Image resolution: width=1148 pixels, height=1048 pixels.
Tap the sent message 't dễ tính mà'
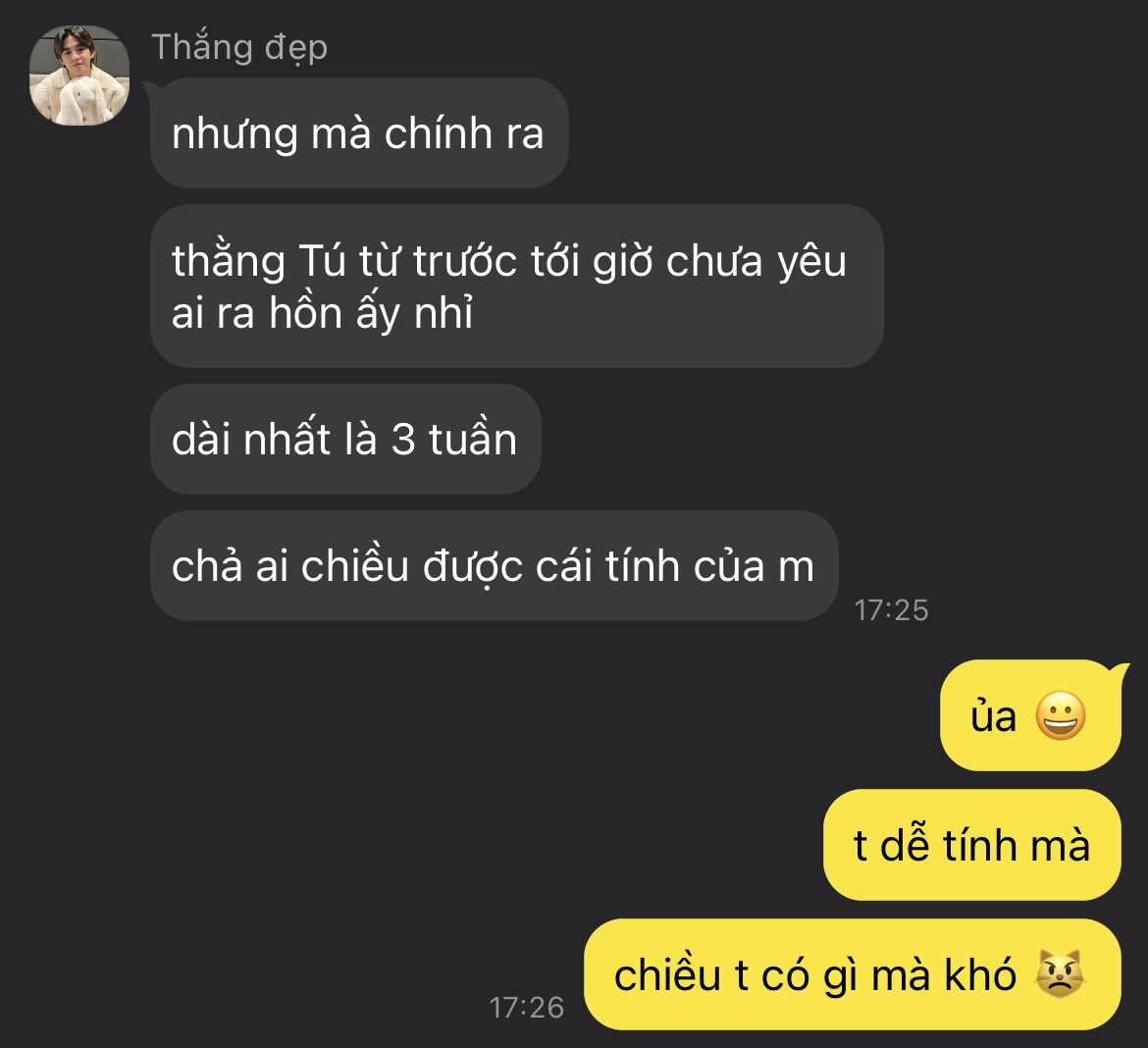click(x=972, y=845)
